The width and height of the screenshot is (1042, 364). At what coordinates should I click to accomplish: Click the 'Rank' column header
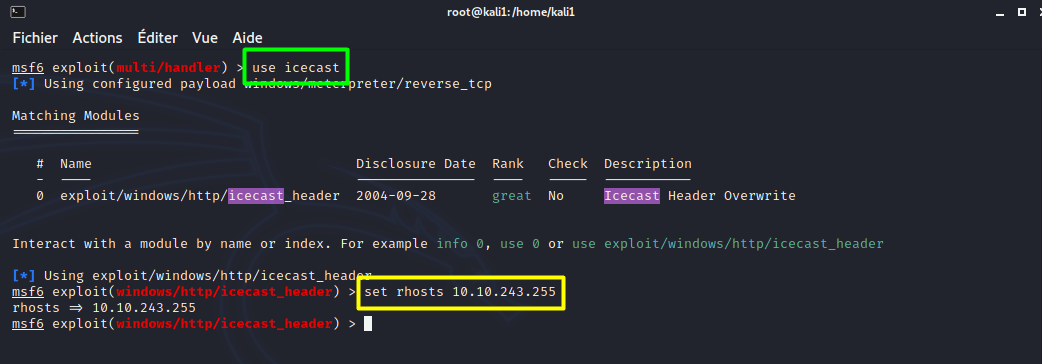tap(508, 163)
